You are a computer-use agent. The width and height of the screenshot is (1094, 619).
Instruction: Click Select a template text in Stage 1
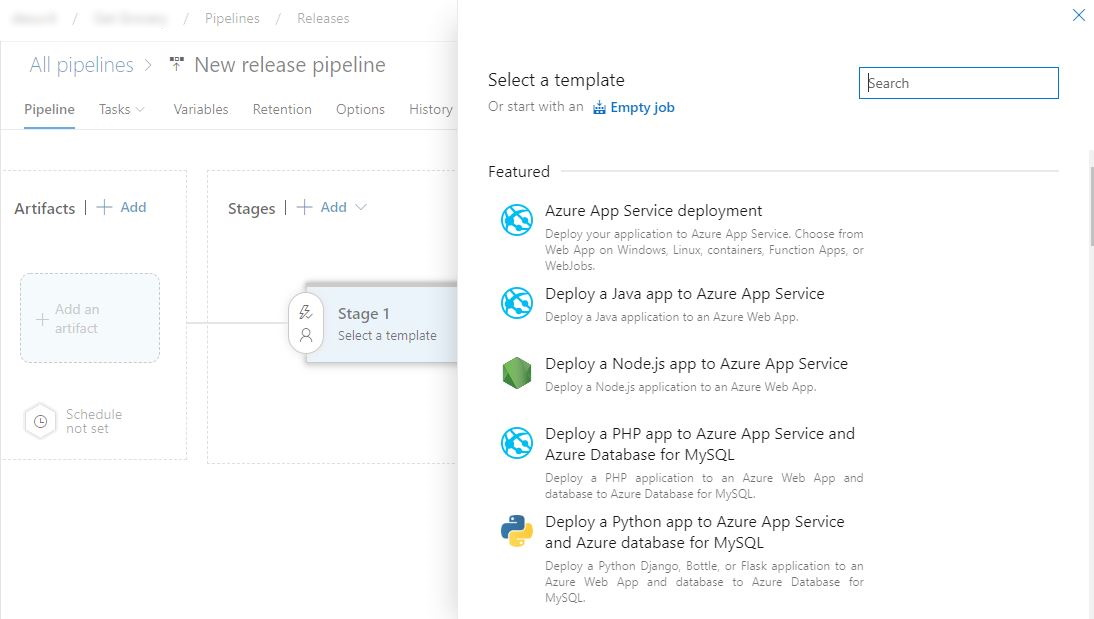[x=387, y=336]
